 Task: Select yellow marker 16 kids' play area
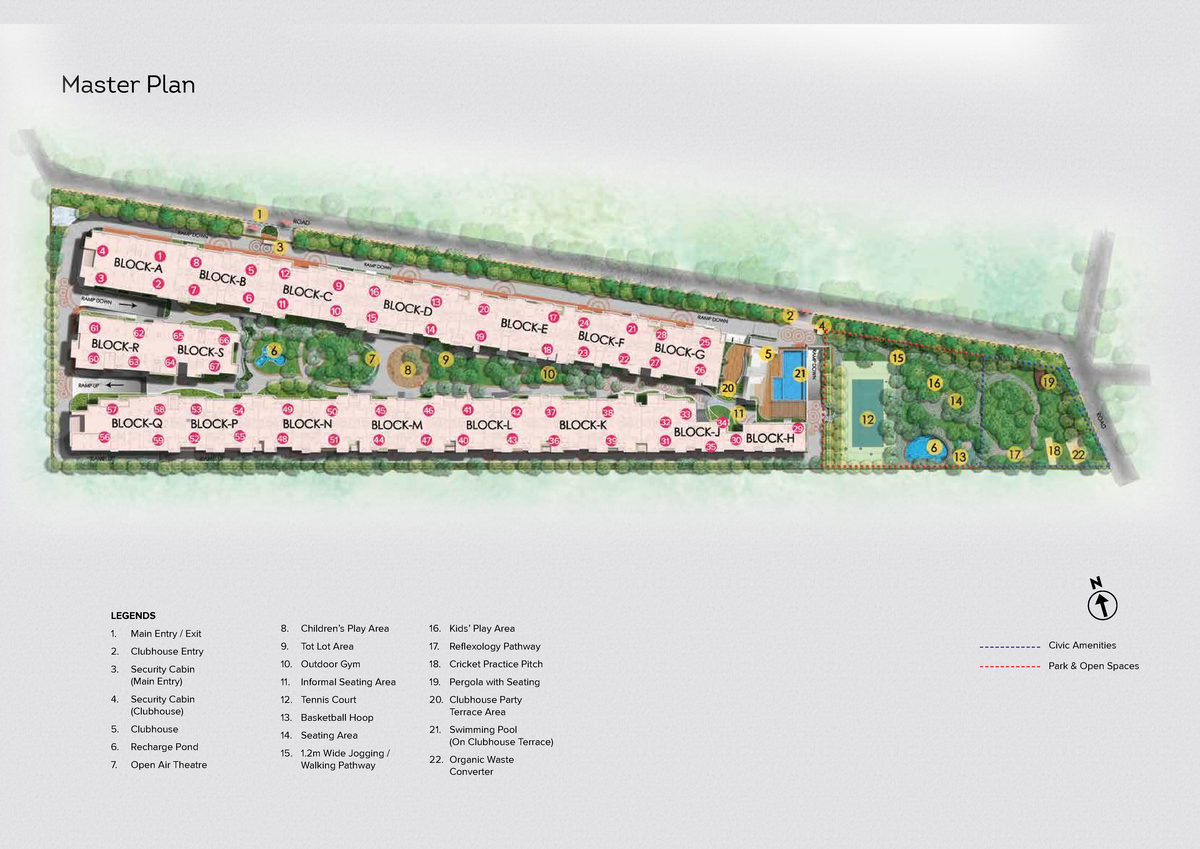pyautogui.click(x=934, y=383)
